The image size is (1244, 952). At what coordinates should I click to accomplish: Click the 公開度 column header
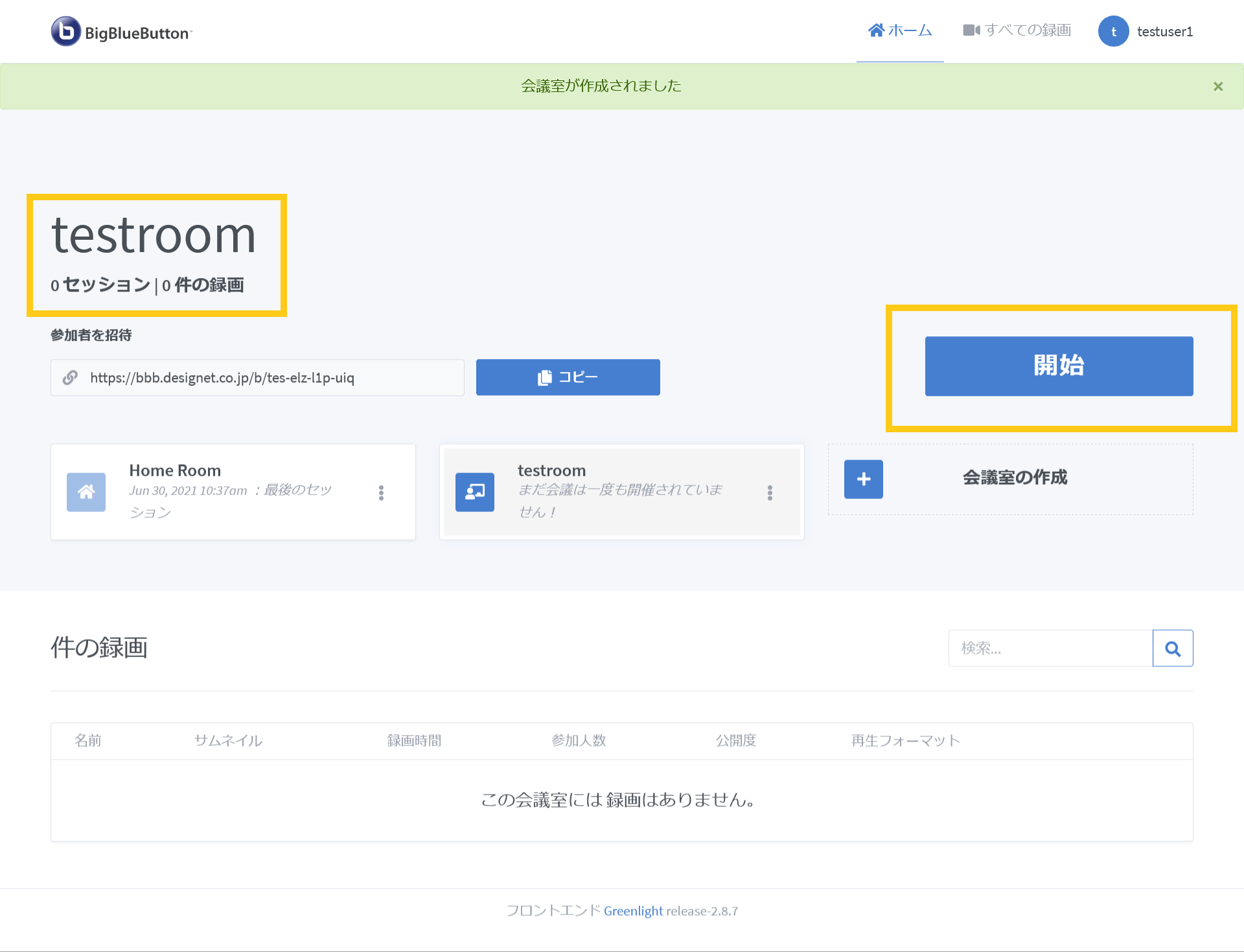[x=736, y=741]
